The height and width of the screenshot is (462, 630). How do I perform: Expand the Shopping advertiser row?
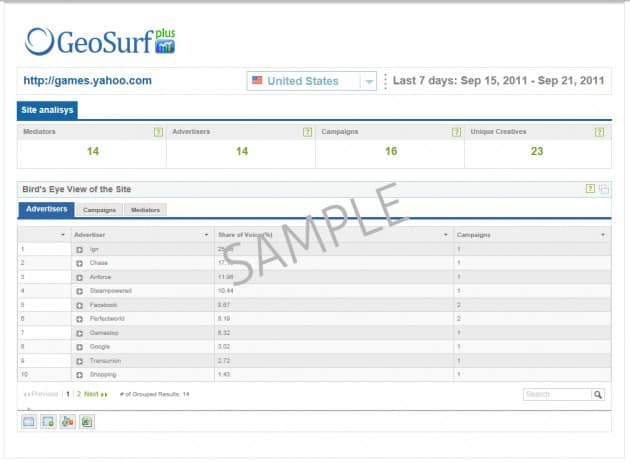point(80,375)
